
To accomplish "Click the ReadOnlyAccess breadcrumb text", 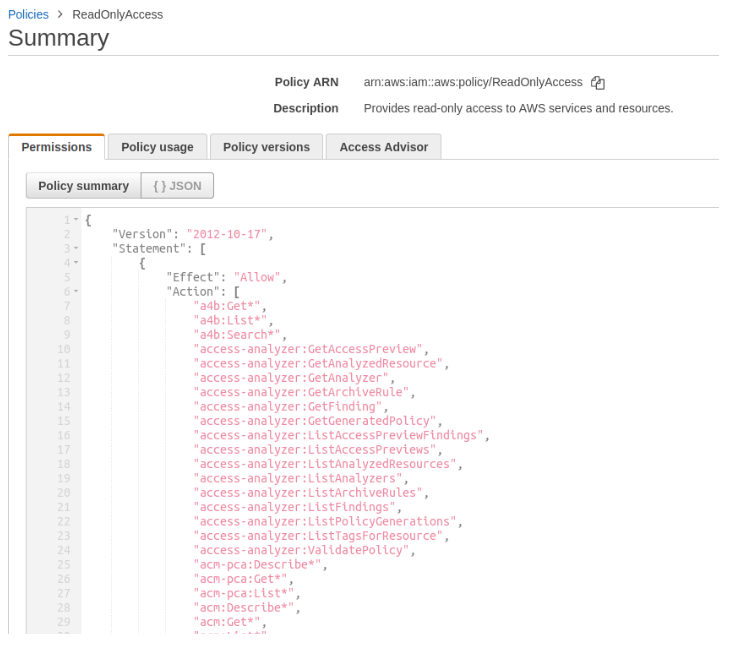I will click(x=117, y=14).
